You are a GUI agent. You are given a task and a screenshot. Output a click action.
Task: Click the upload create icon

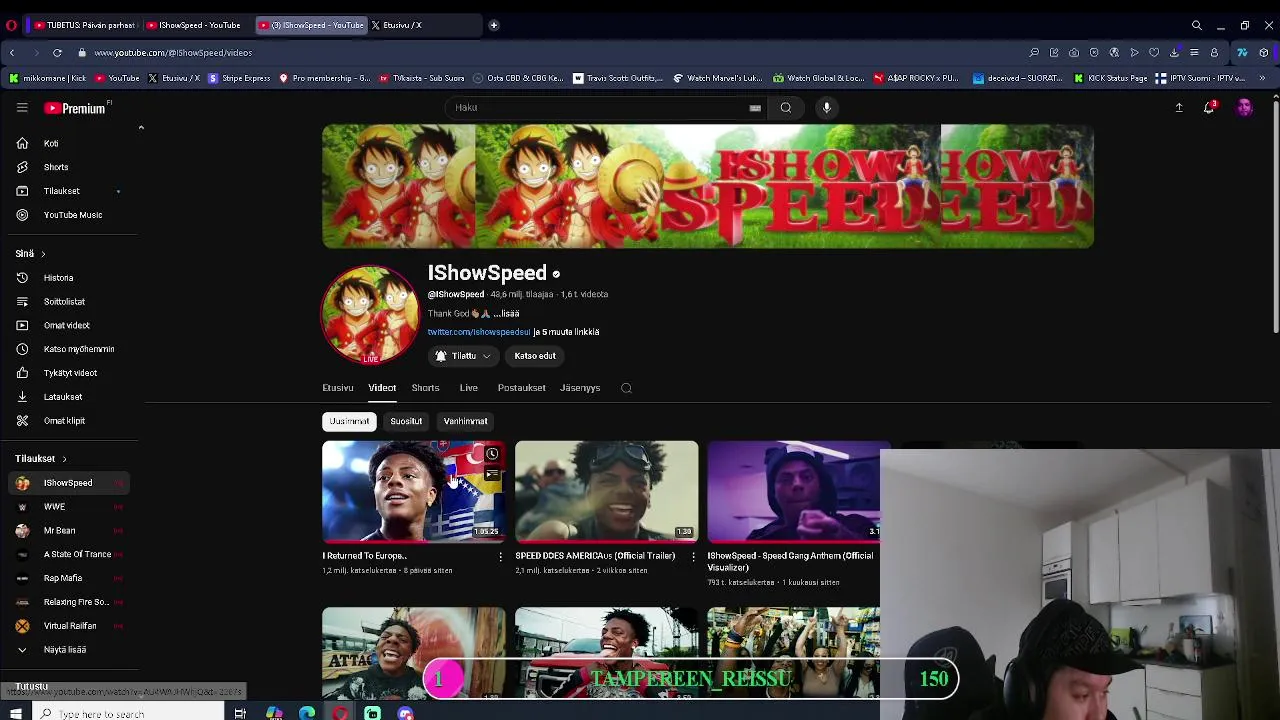tap(1179, 108)
